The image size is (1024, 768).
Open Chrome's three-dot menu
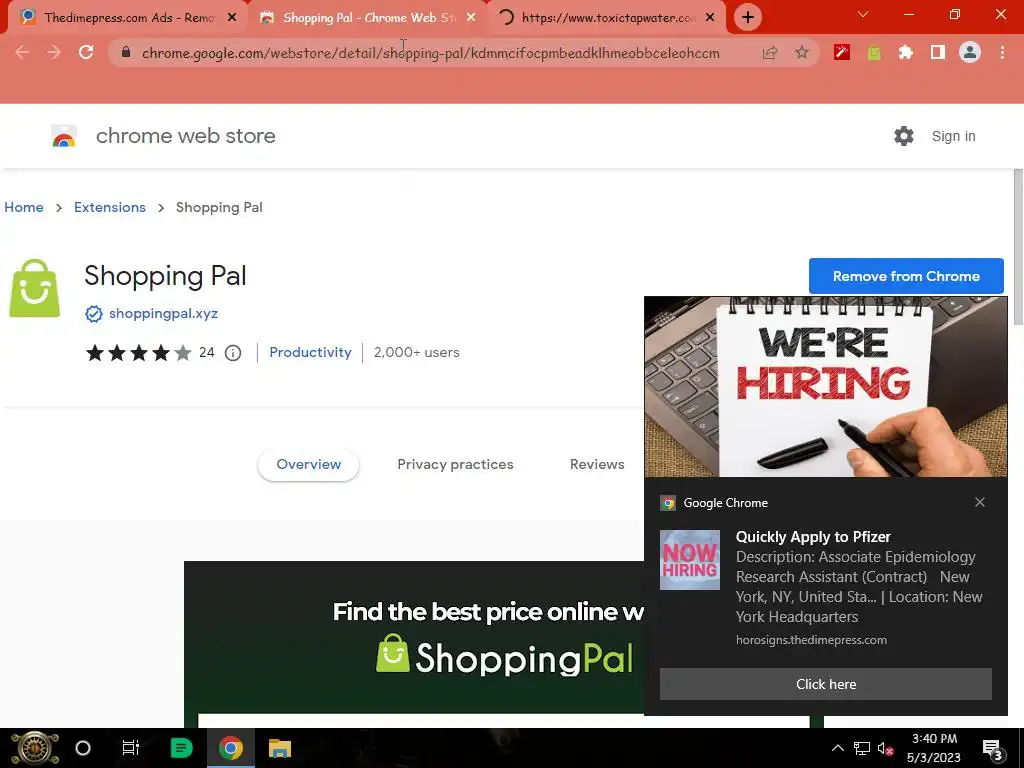click(1002, 52)
